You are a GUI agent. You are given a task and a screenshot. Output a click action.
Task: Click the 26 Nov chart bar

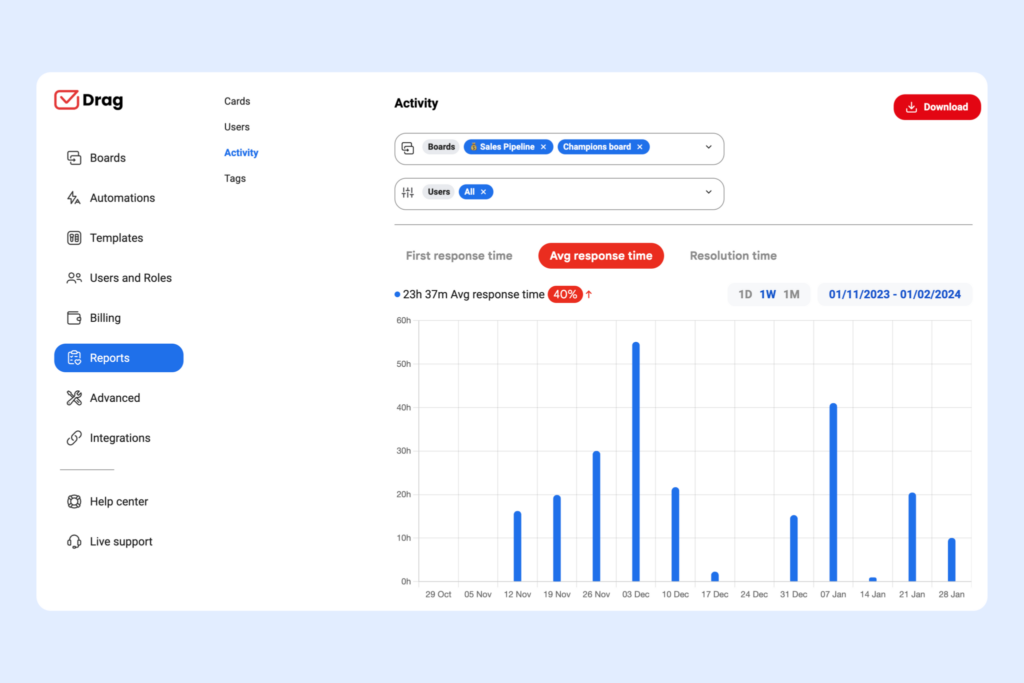pos(596,516)
